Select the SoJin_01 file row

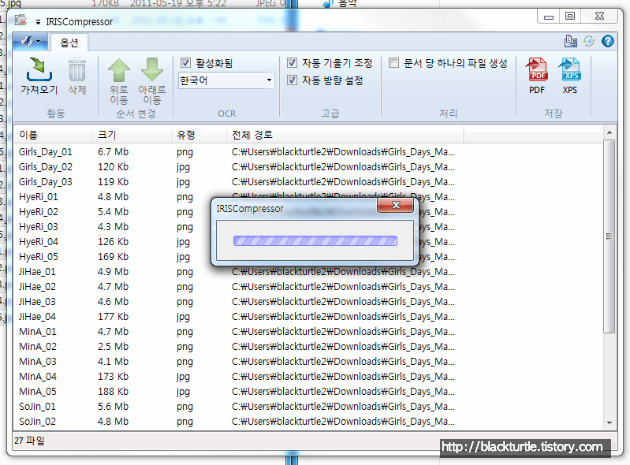[308, 406]
